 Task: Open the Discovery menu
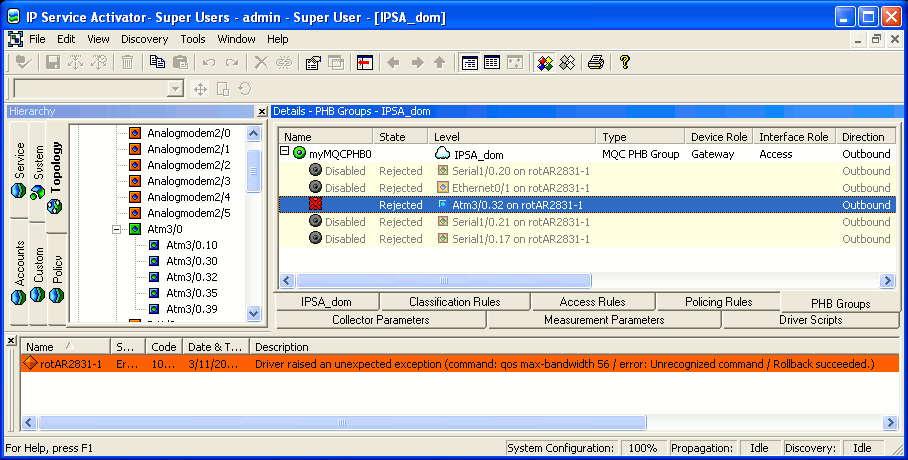[x=145, y=39]
